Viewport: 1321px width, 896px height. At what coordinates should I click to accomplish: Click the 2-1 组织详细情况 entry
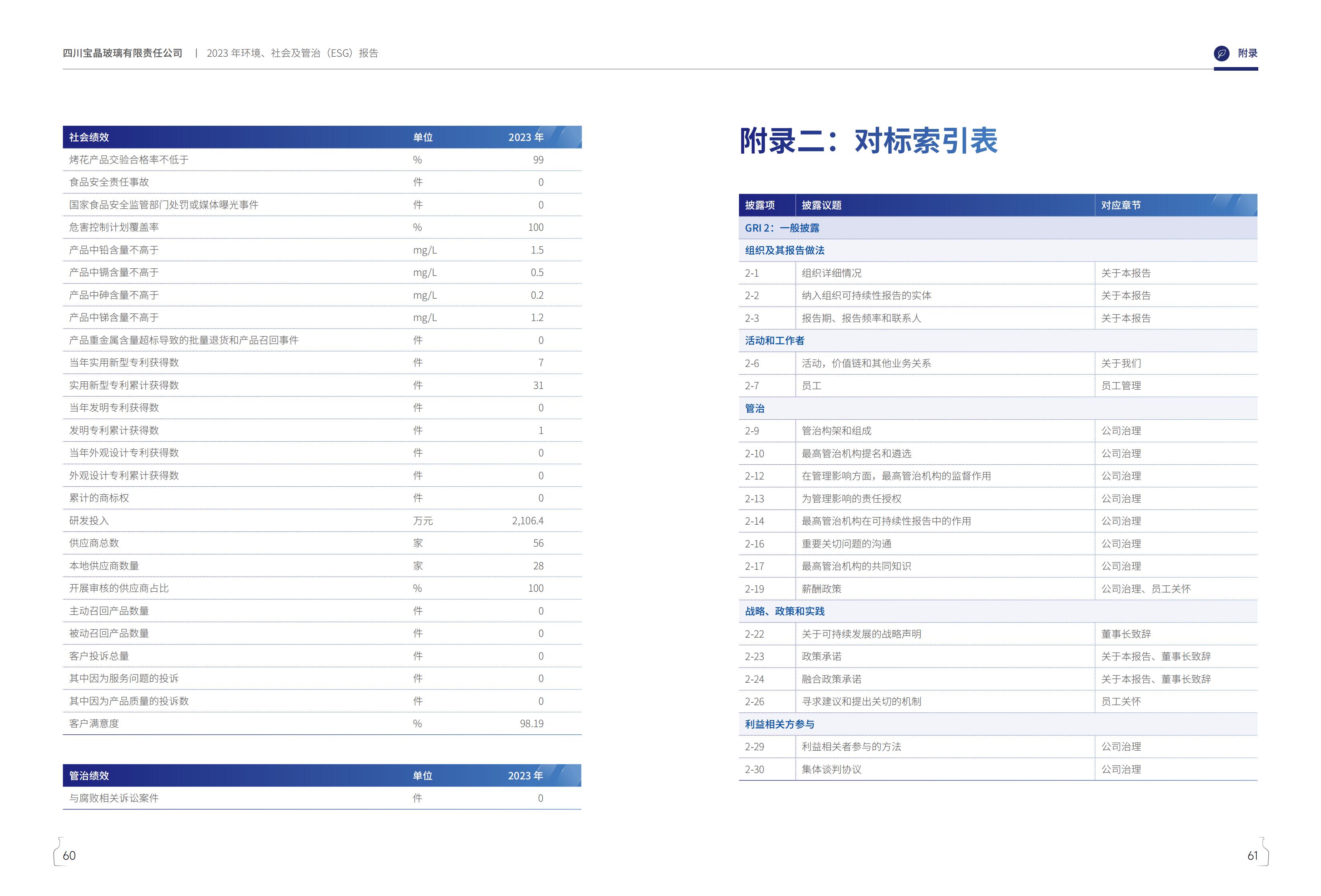point(998,273)
